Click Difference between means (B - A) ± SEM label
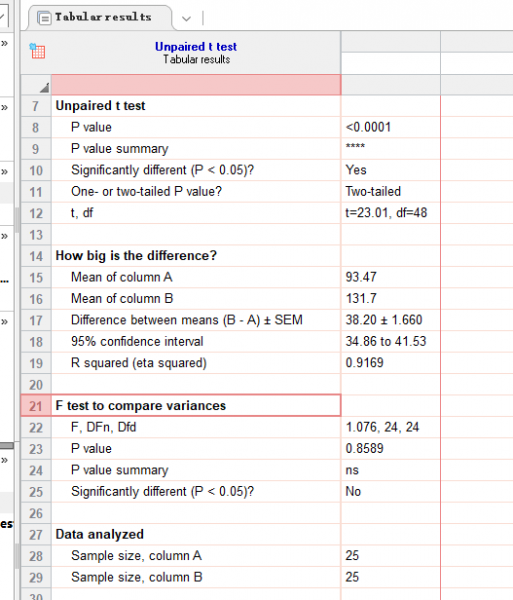 tap(187, 320)
